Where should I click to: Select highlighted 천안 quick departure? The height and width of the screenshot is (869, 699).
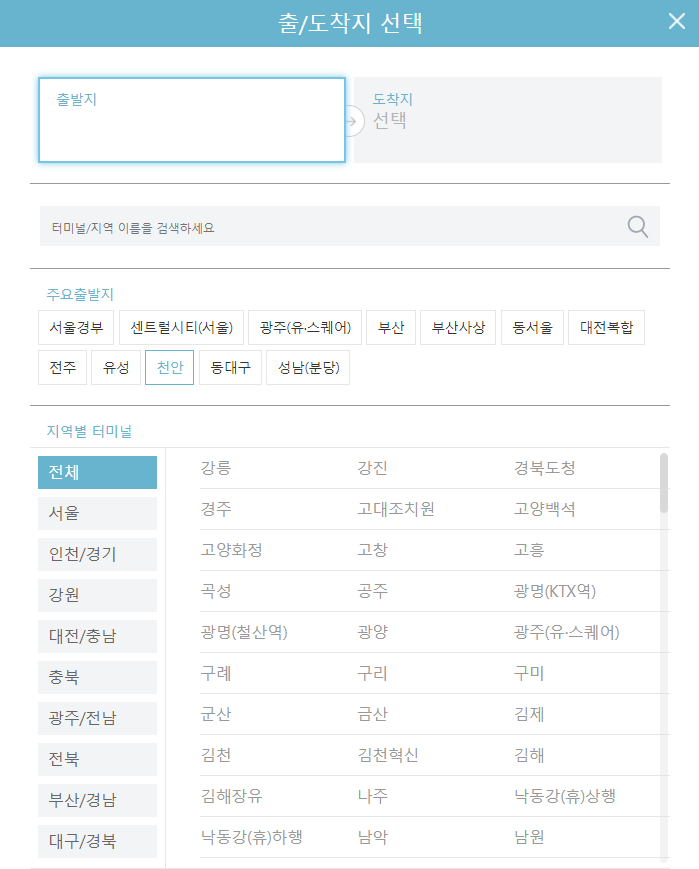point(170,367)
